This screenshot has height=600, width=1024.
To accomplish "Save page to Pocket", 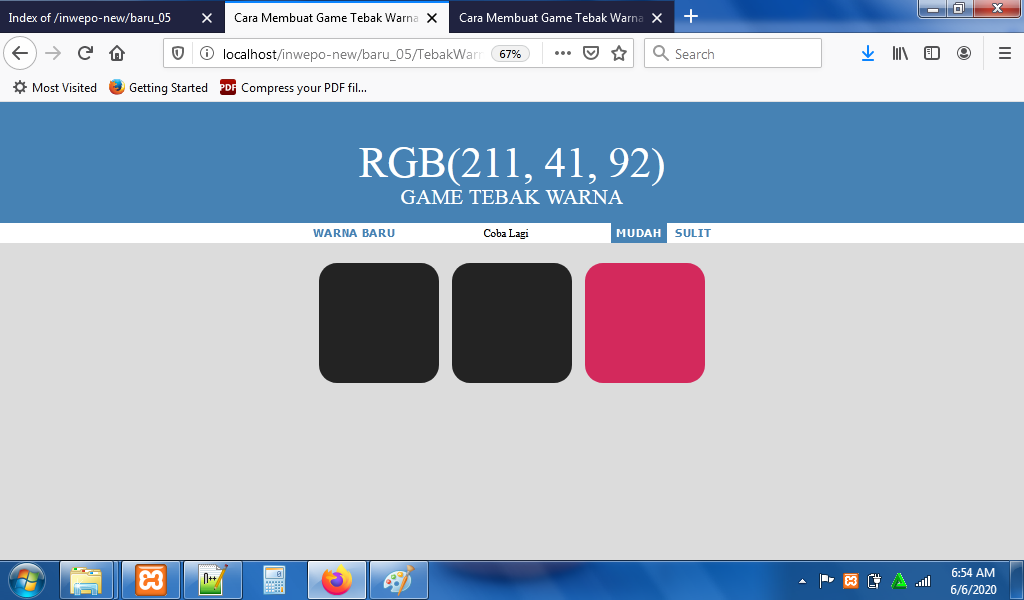I will pos(591,54).
